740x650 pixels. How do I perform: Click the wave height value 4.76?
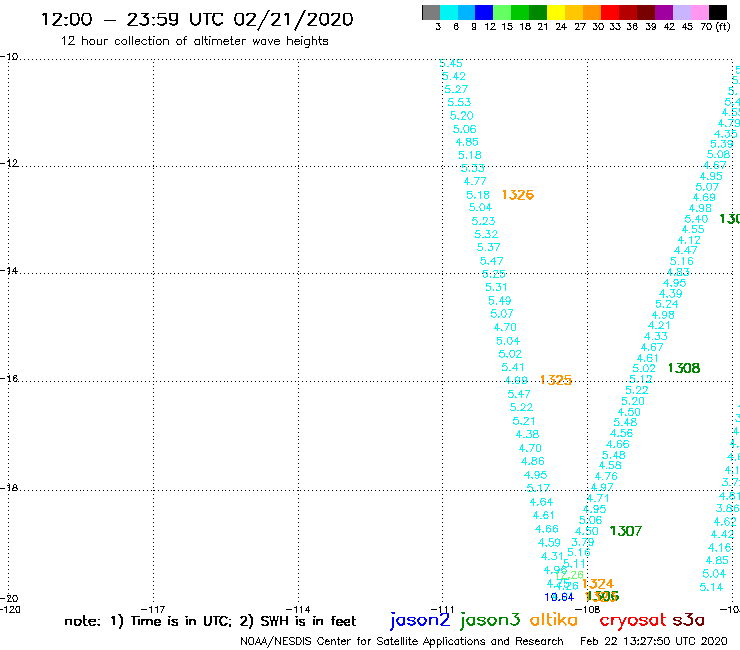point(606,476)
